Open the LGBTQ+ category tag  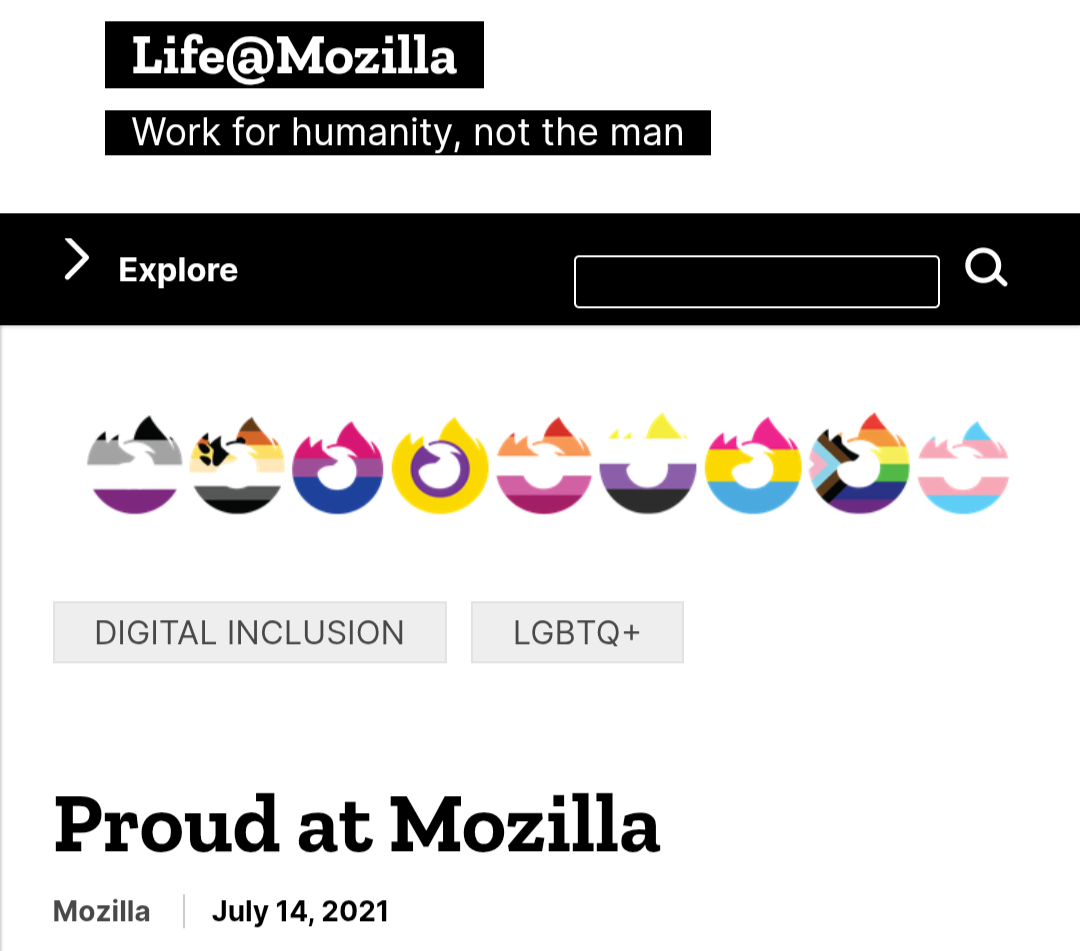click(x=577, y=632)
